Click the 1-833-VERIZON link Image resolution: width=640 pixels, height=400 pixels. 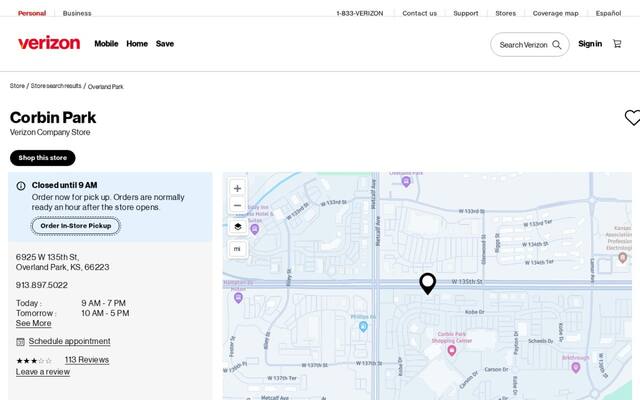click(360, 13)
